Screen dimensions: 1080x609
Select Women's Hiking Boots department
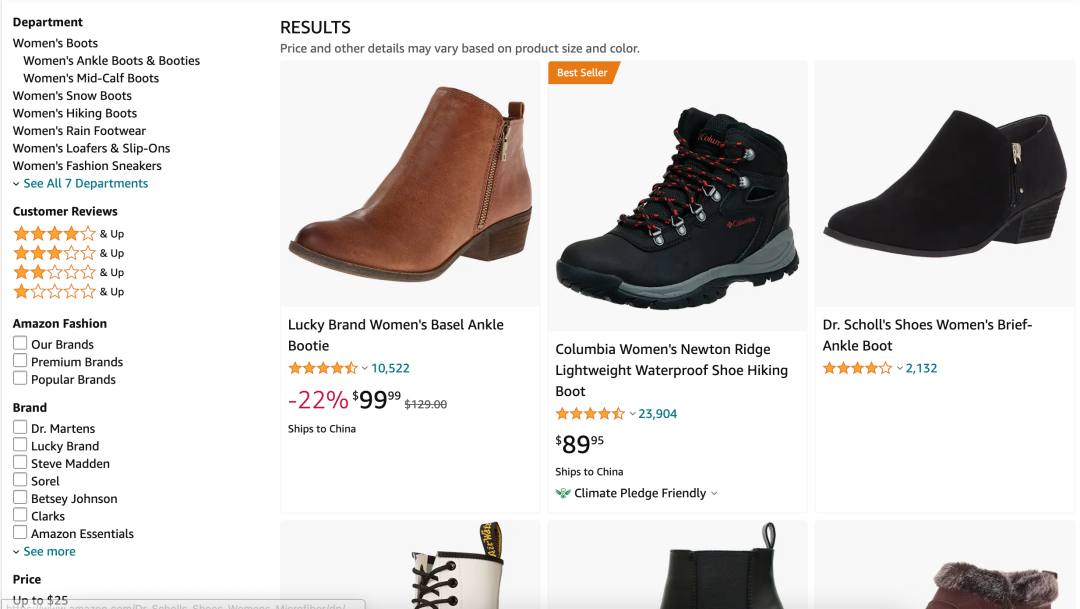pos(75,114)
